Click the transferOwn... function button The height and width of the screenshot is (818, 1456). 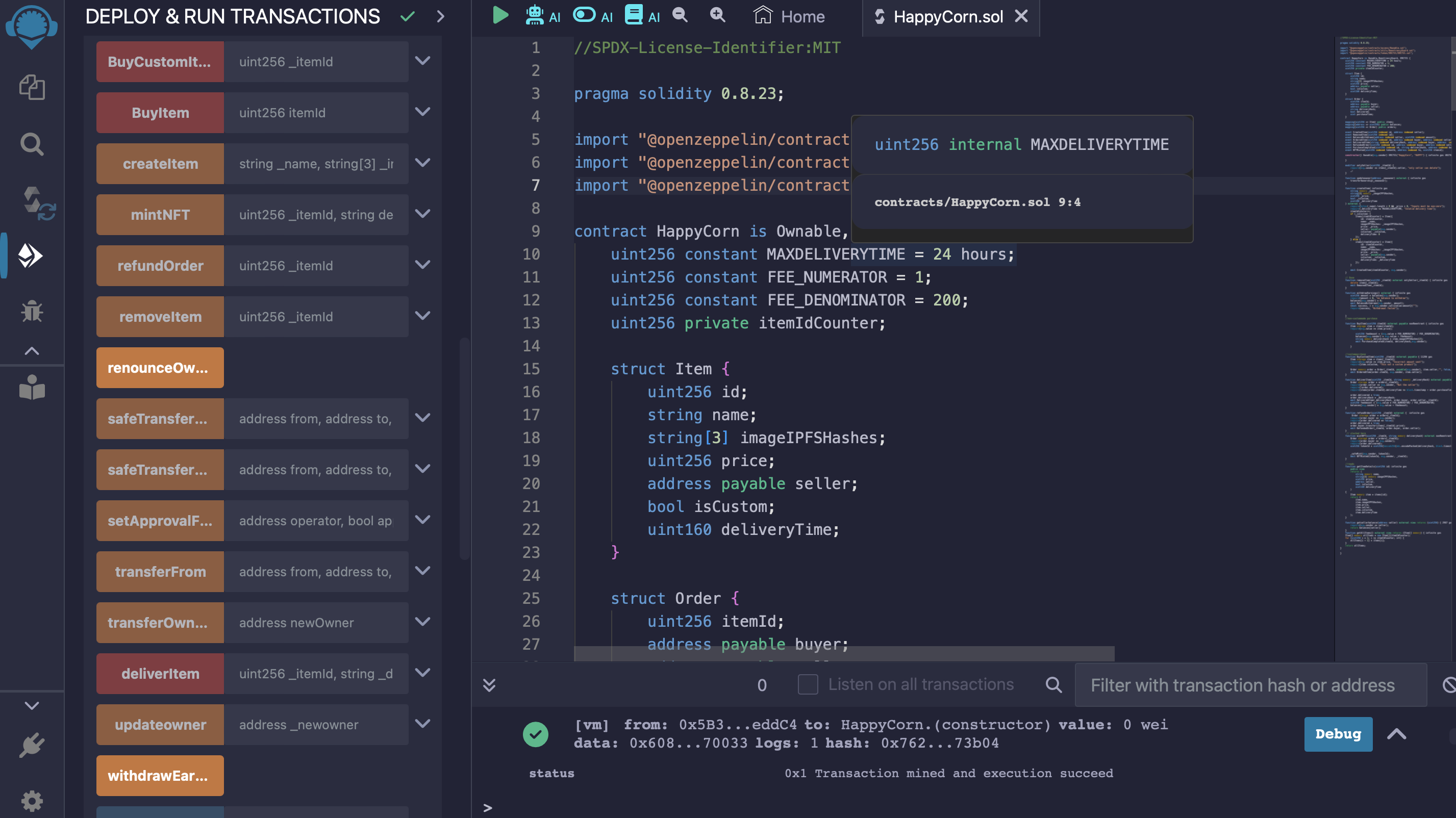tap(160, 623)
